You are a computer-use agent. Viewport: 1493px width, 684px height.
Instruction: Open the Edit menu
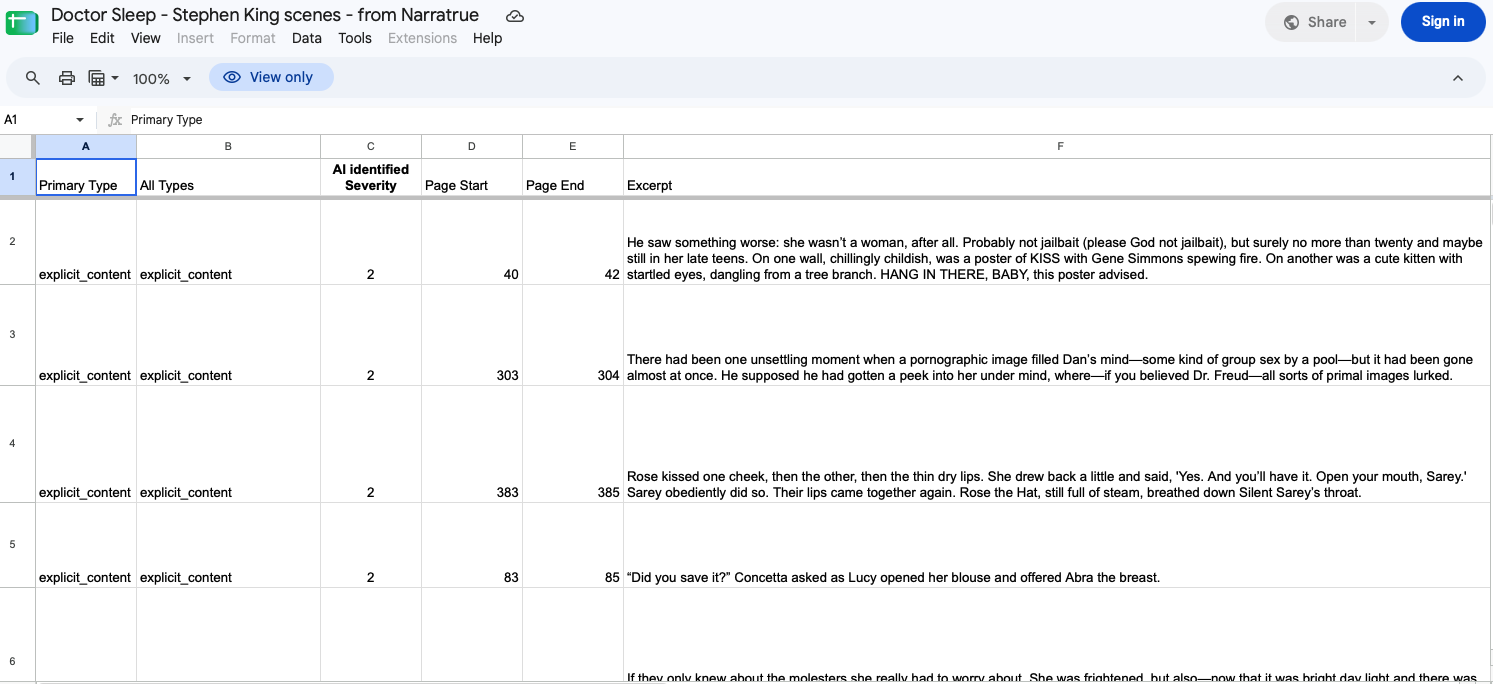pos(102,38)
